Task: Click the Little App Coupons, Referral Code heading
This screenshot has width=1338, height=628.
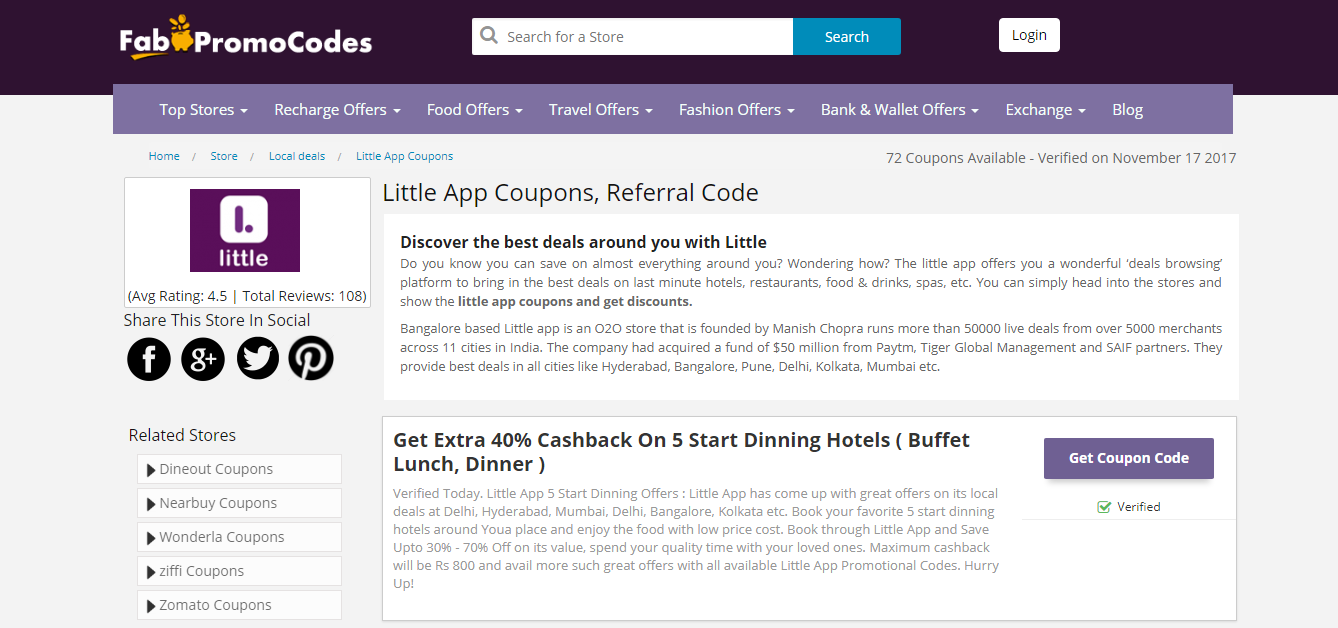Action: [570, 193]
